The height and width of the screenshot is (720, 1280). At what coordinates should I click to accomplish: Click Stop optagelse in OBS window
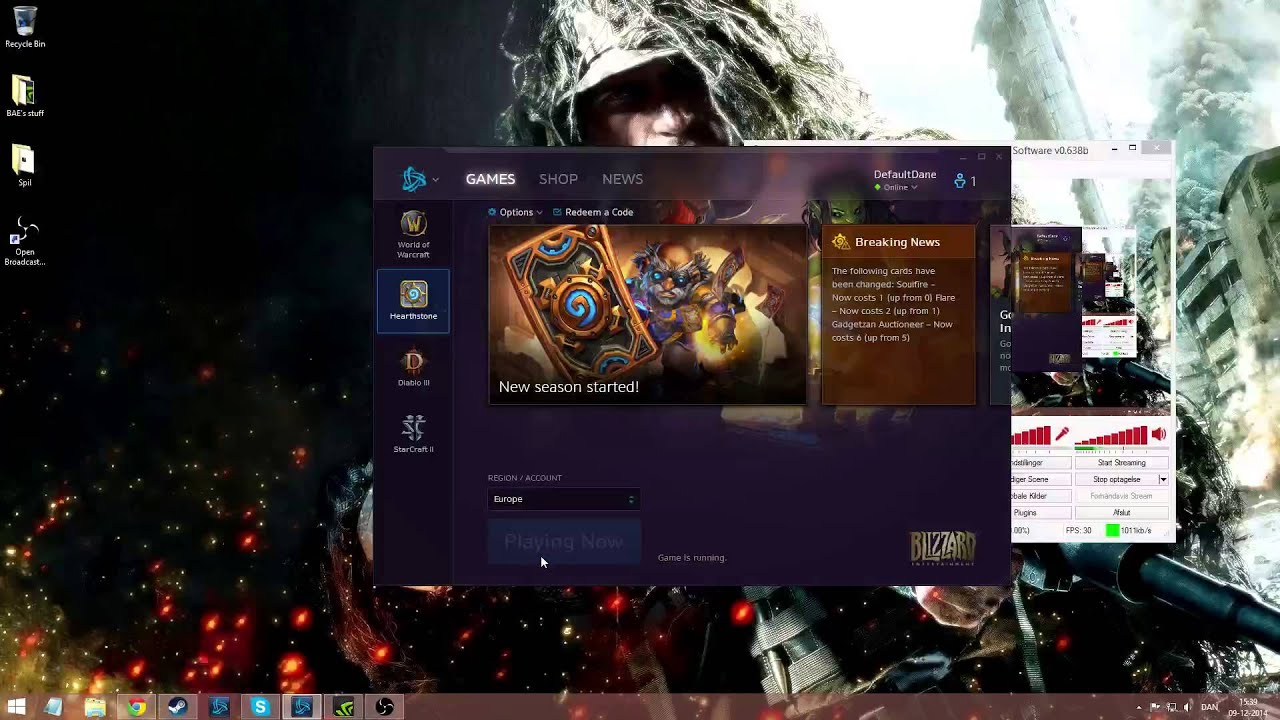click(1116, 479)
